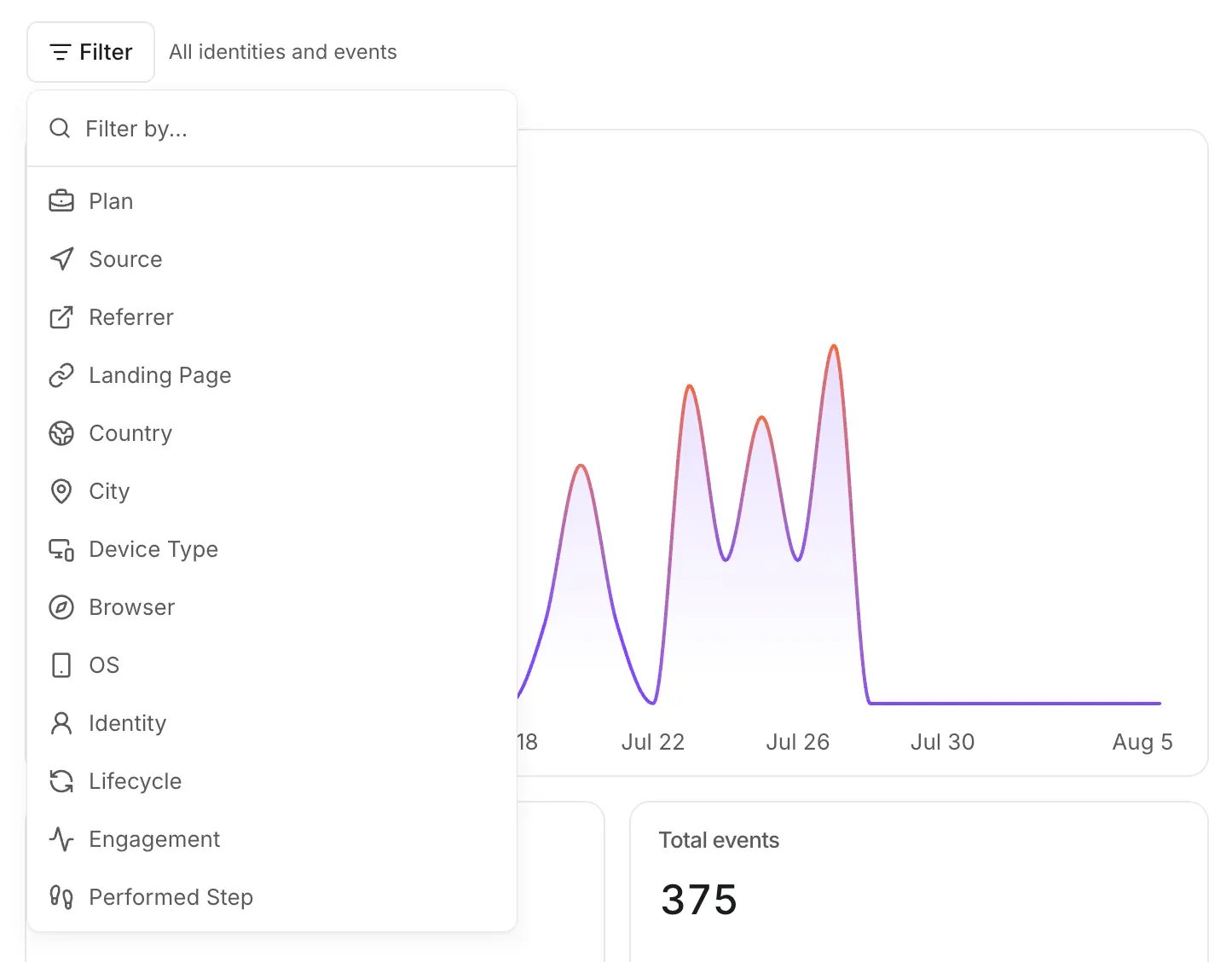Click the 'All identities and events' label
This screenshot has height=962, width=1232.
283,52
